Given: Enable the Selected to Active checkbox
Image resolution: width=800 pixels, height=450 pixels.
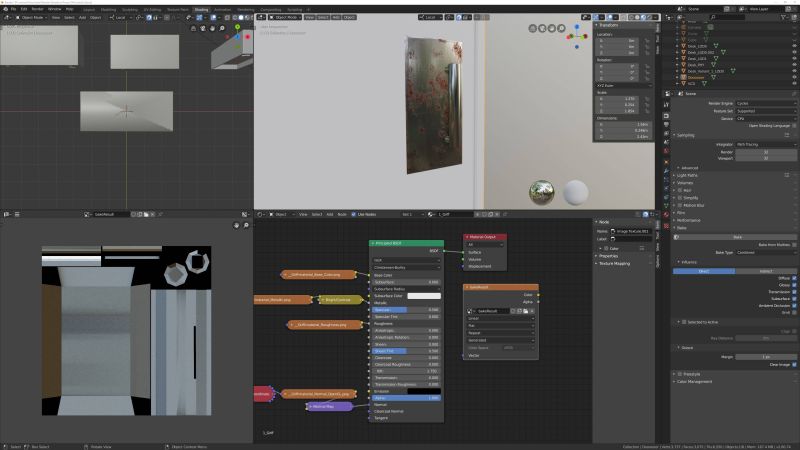Looking at the screenshot, I should tap(684, 322).
